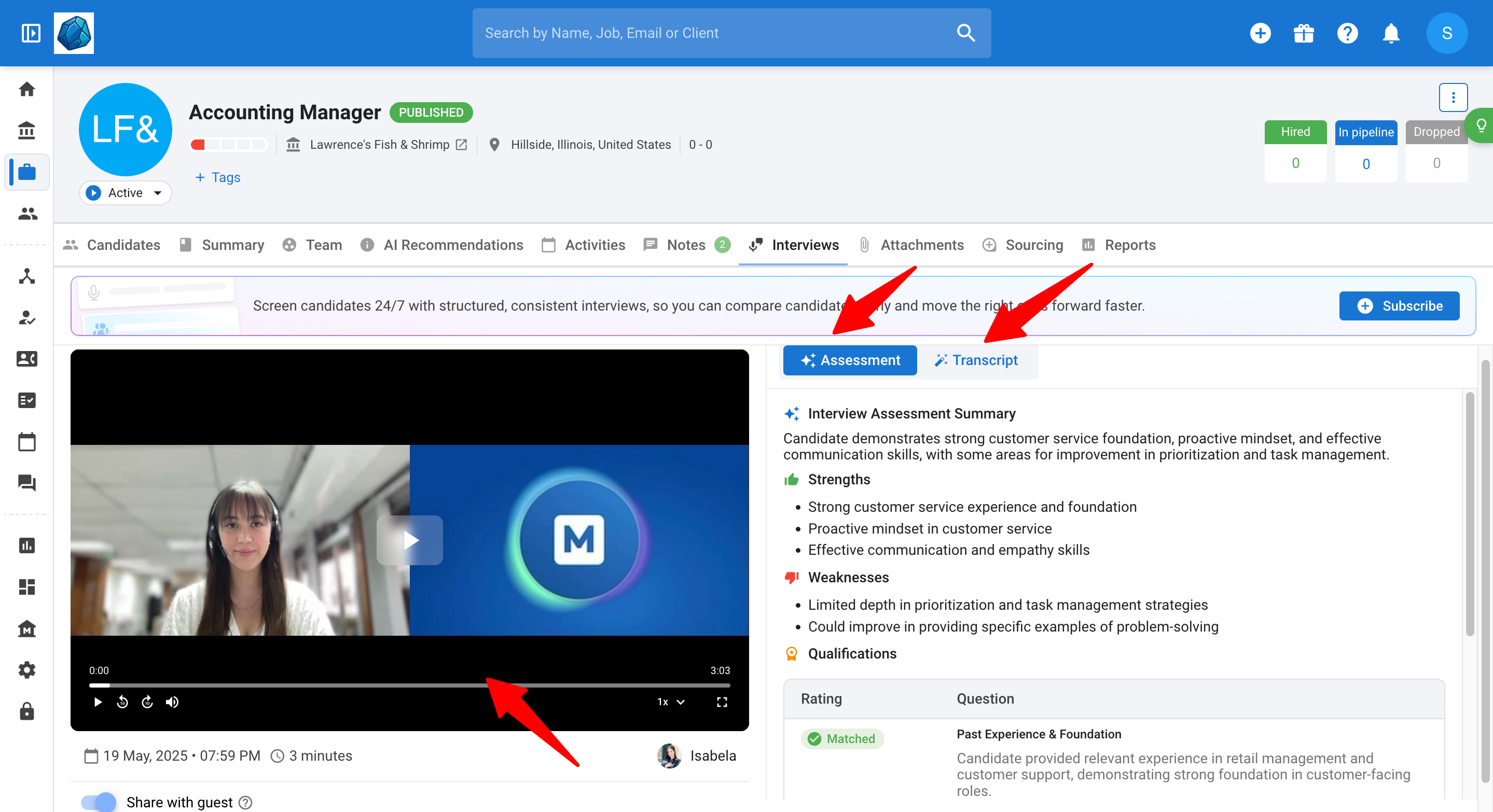Open the calendar icon in the sidebar
Viewport: 1493px width, 812px height.
26,442
